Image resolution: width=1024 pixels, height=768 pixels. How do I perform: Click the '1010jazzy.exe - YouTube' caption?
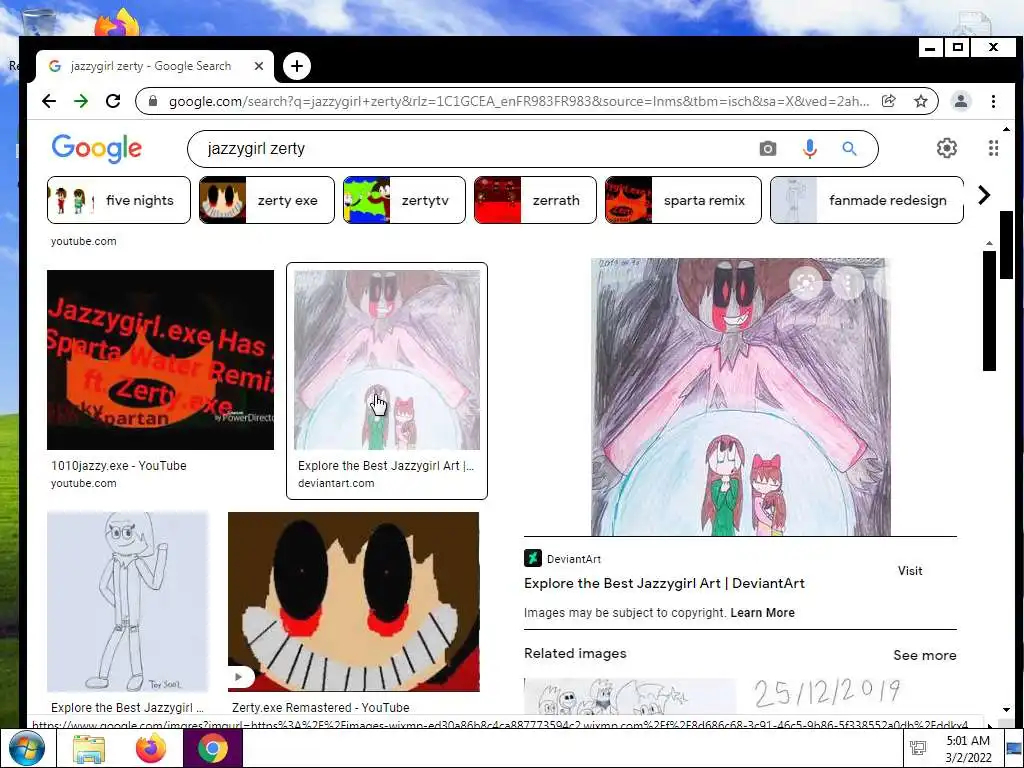point(119,466)
